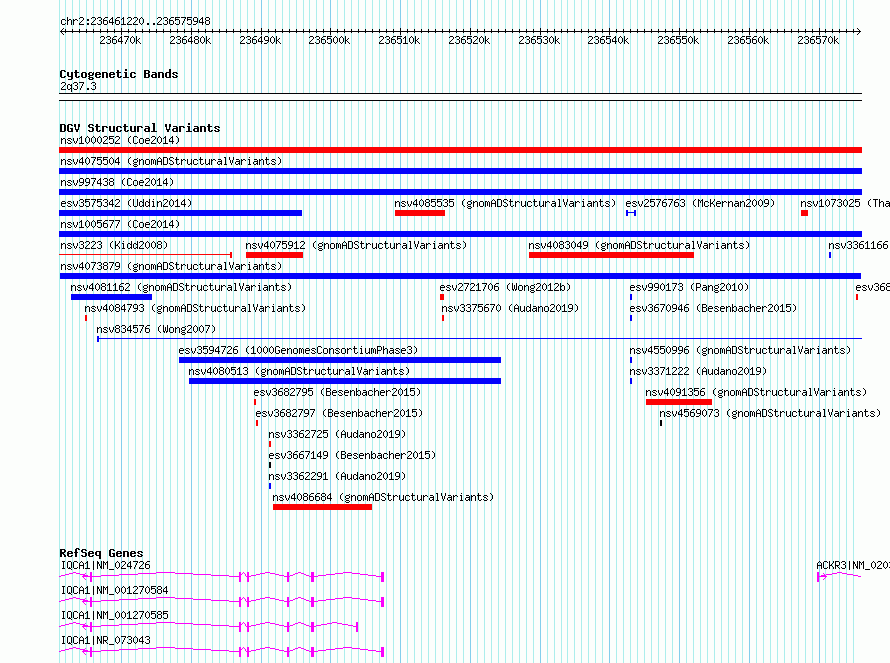Open esv990173 (Pang2010) label
The height and width of the screenshot is (663, 890).
689,287
